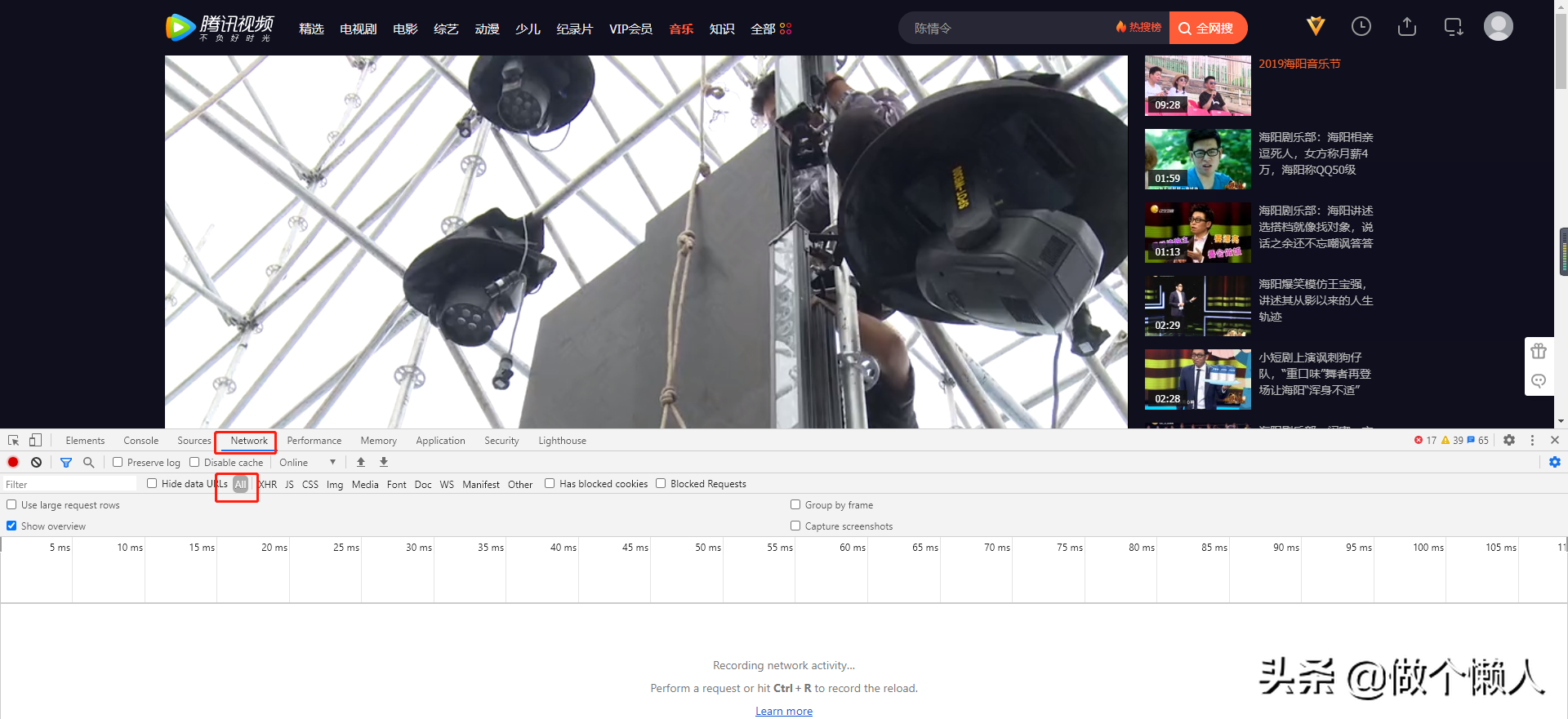Toggle device toolbar icon in DevTools

tap(35, 440)
